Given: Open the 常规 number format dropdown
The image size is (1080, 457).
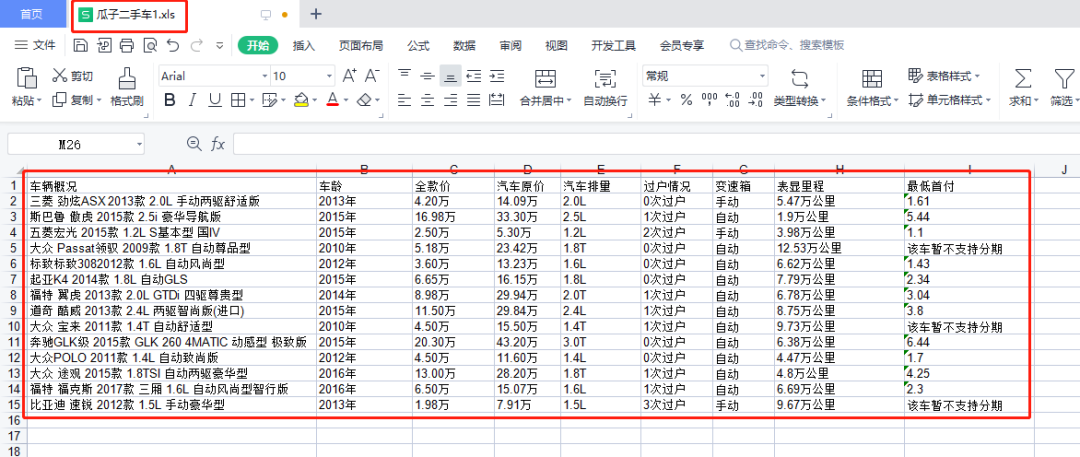Looking at the screenshot, I should pyautogui.click(x=762, y=77).
